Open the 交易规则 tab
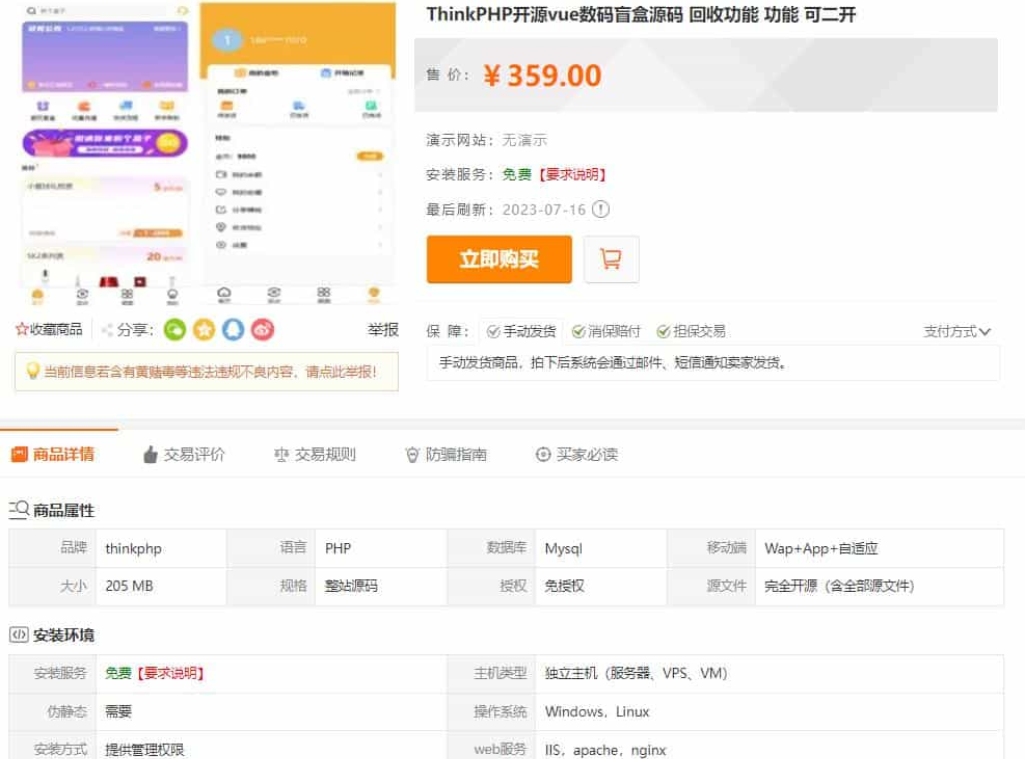This screenshot has width=1028, height=759. point(315,454)
